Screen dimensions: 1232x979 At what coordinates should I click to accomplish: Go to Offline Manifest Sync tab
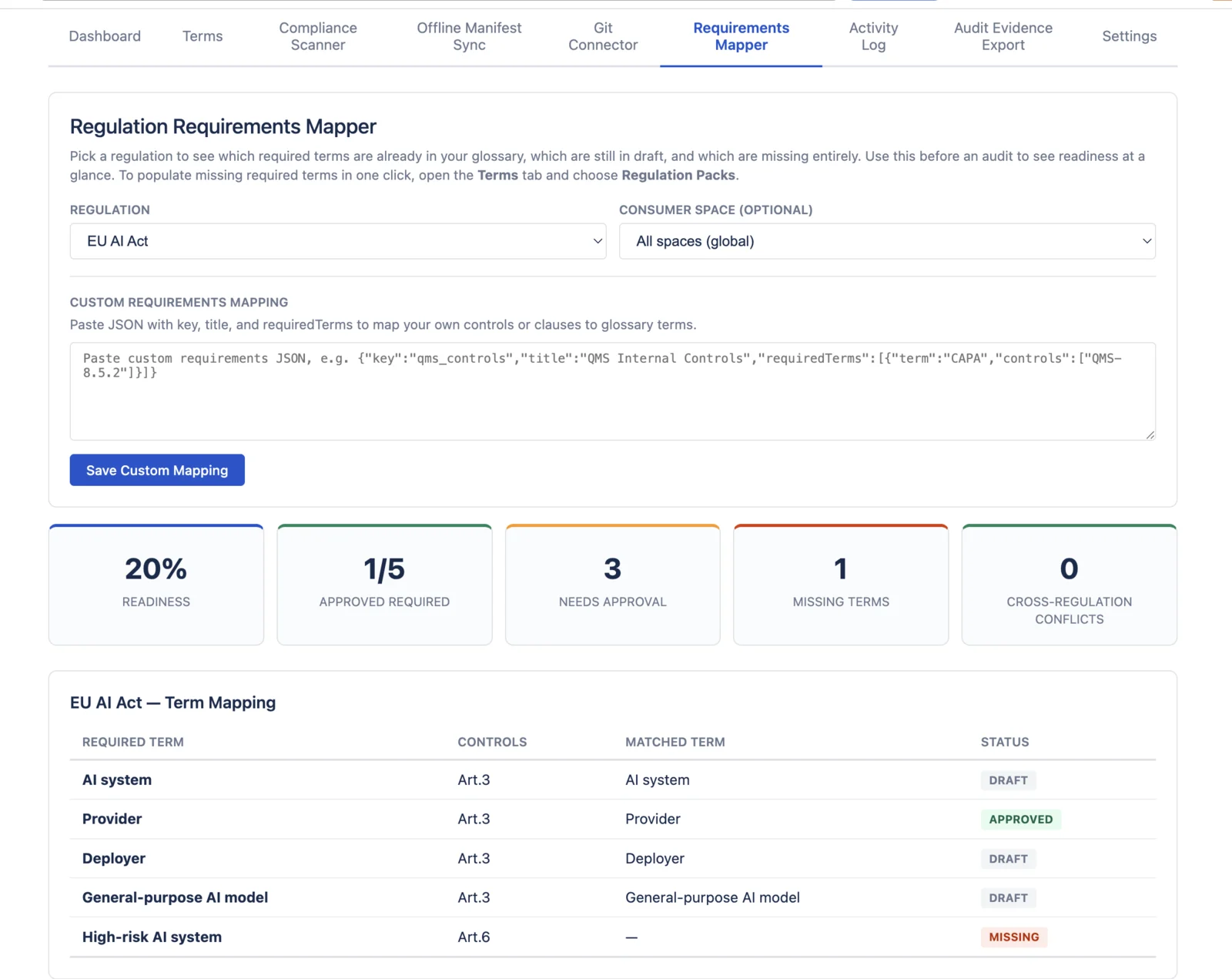469,36
